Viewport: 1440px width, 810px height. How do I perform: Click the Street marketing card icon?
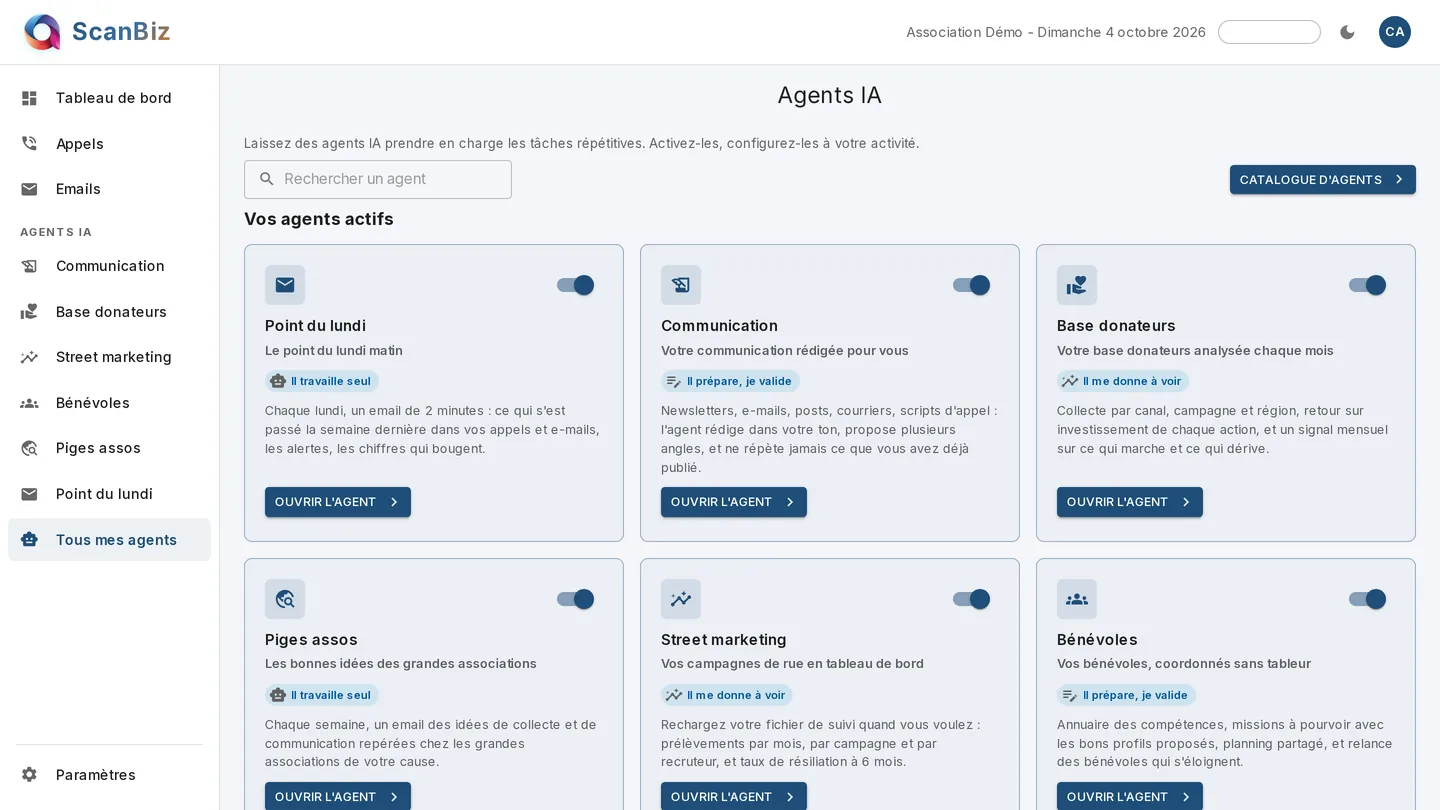[681, 599]
